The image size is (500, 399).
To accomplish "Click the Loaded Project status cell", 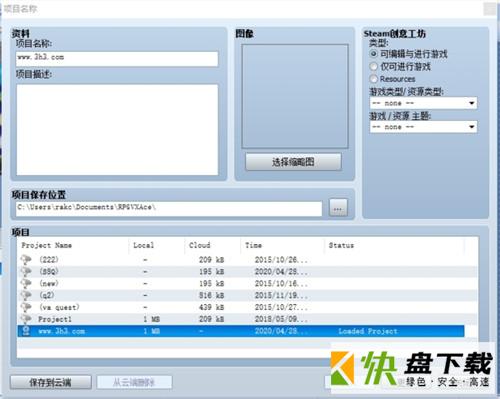I will pyautogui.click(x=368, y=331).
